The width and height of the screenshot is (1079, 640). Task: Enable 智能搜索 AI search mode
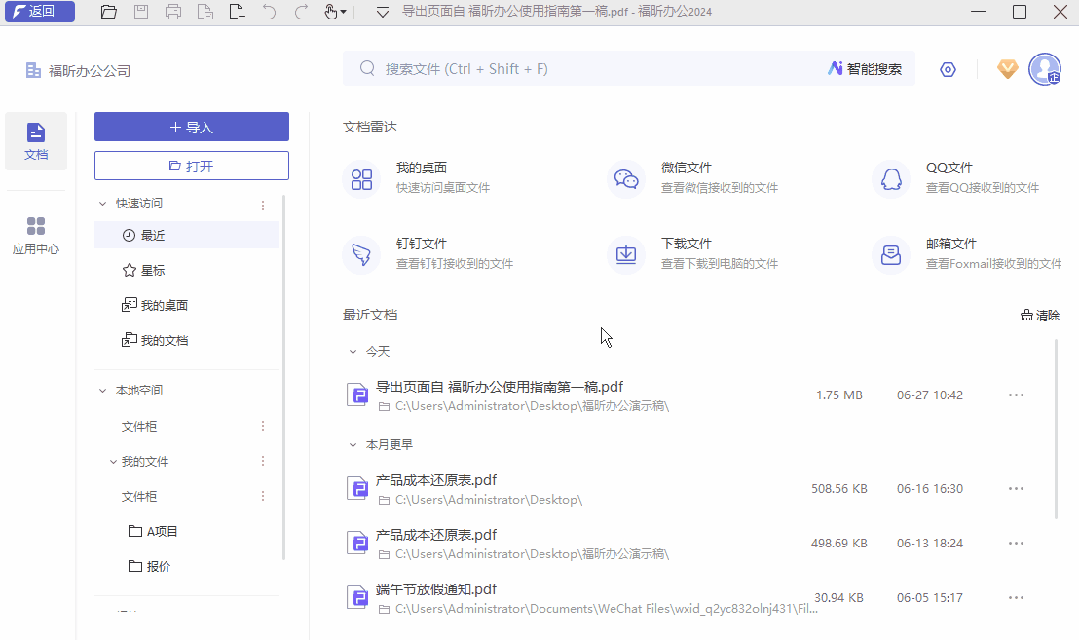866,69
